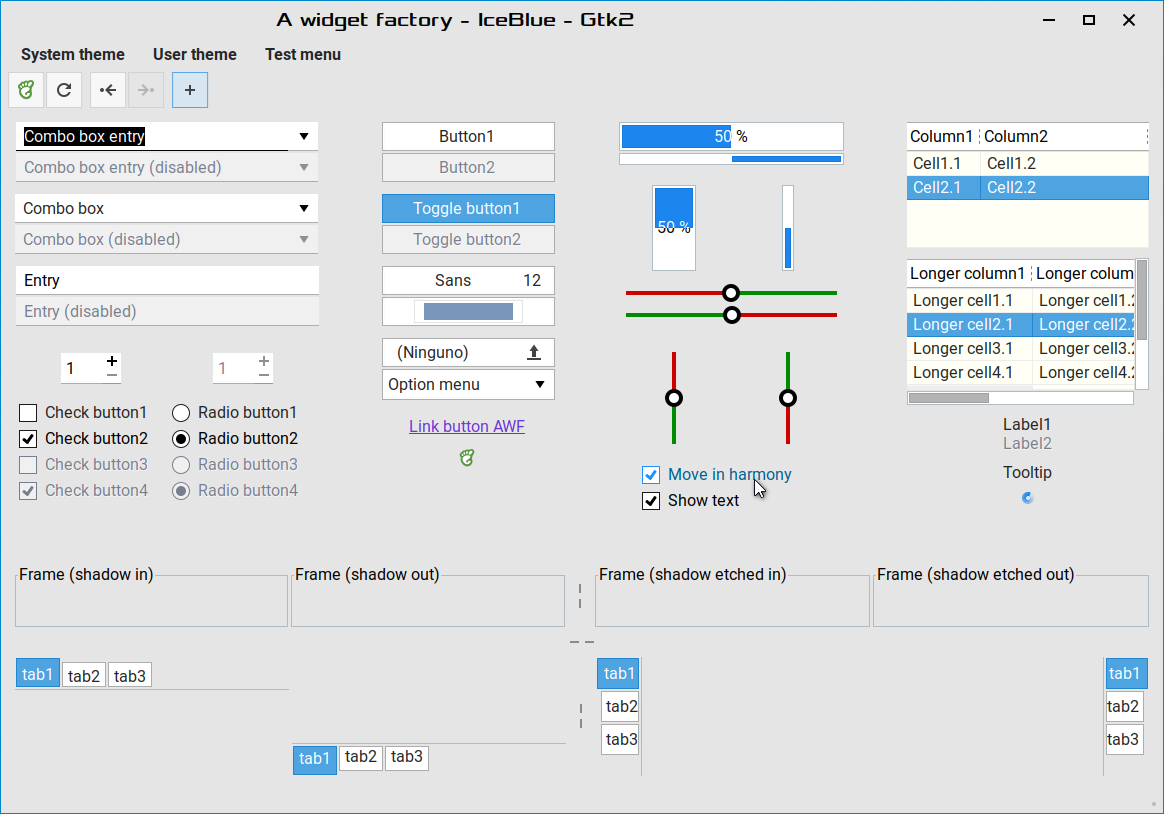Image resolution: width=1164 pixels, height=814 pixels.
Task: Open the Combo box dropdown
Action: click(x=167, y=209)
